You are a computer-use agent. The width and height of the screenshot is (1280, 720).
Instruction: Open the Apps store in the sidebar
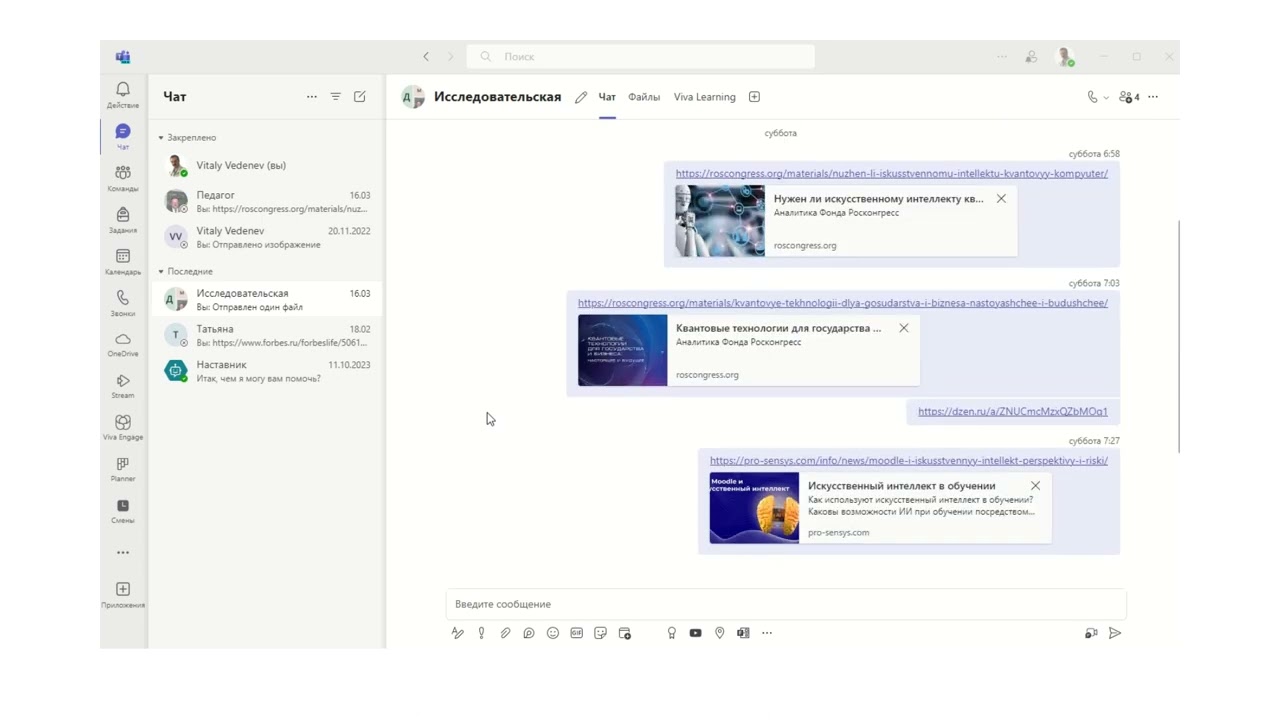point(123,595)
